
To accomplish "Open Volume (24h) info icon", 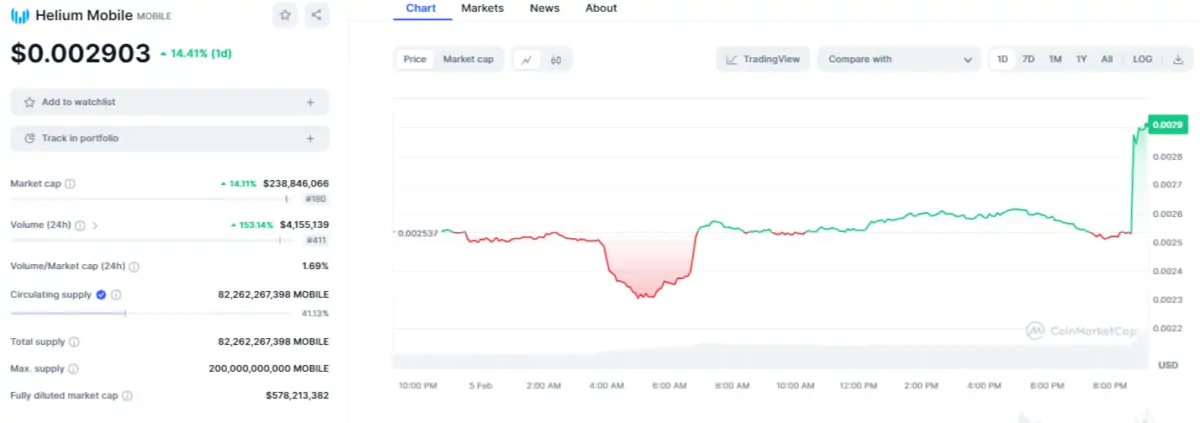I will point(80,225).
